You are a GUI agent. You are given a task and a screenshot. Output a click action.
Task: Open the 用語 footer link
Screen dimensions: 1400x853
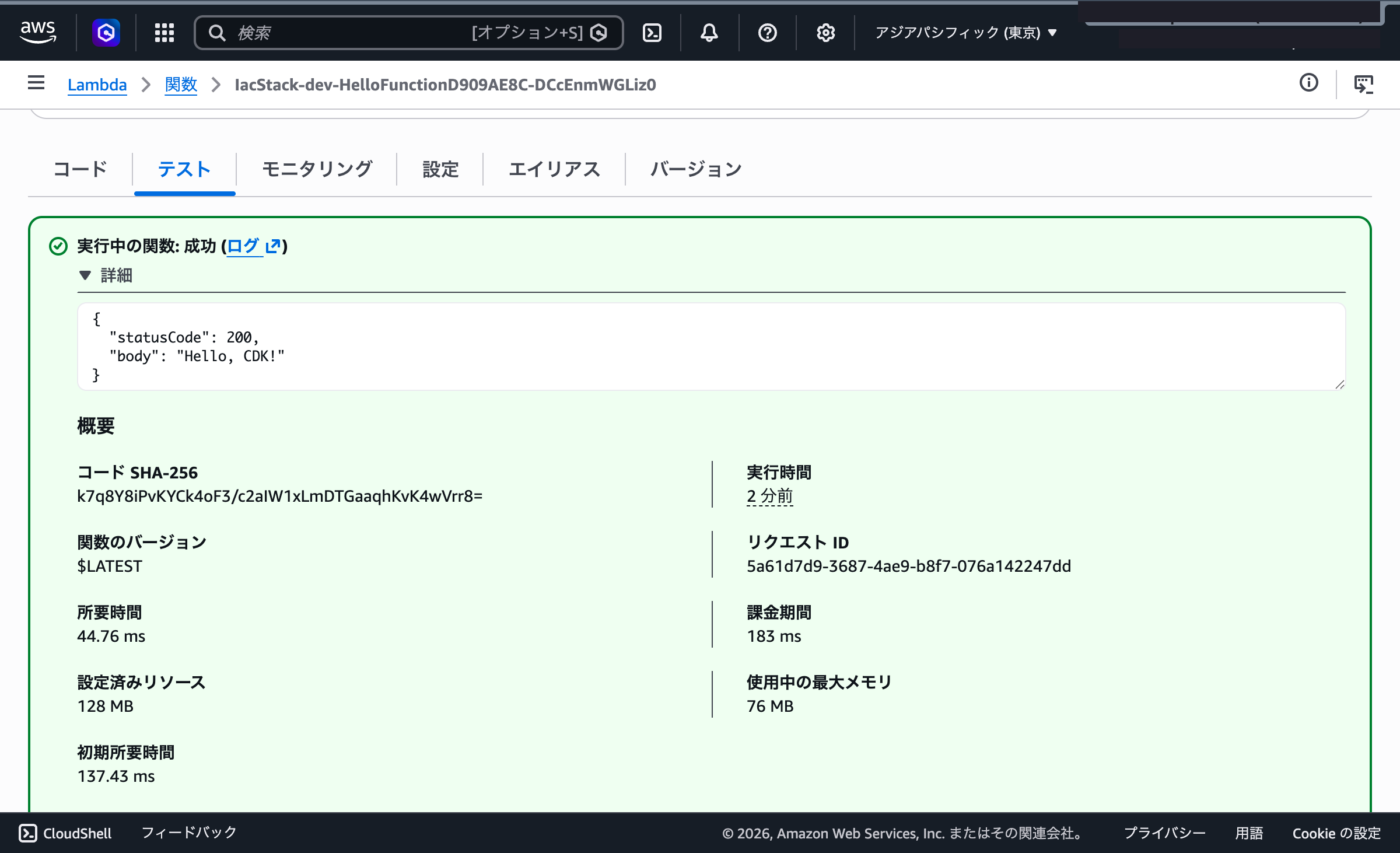click(x=1249, y=833)
